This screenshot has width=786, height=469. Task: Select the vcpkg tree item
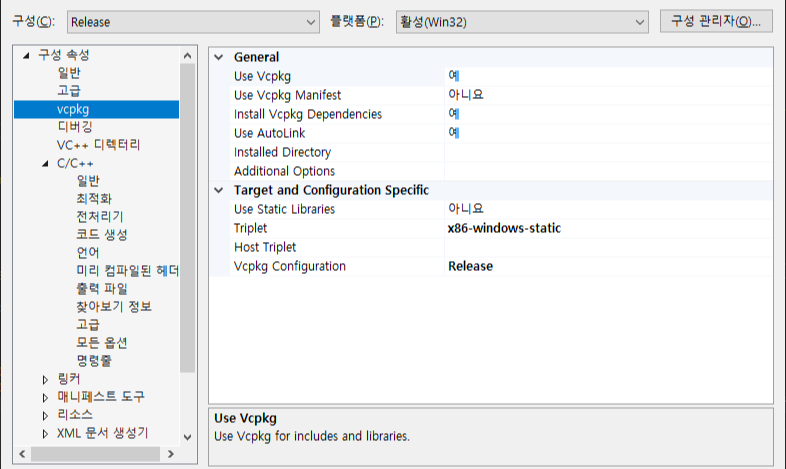pyautogui.click(x=96, y=109)
